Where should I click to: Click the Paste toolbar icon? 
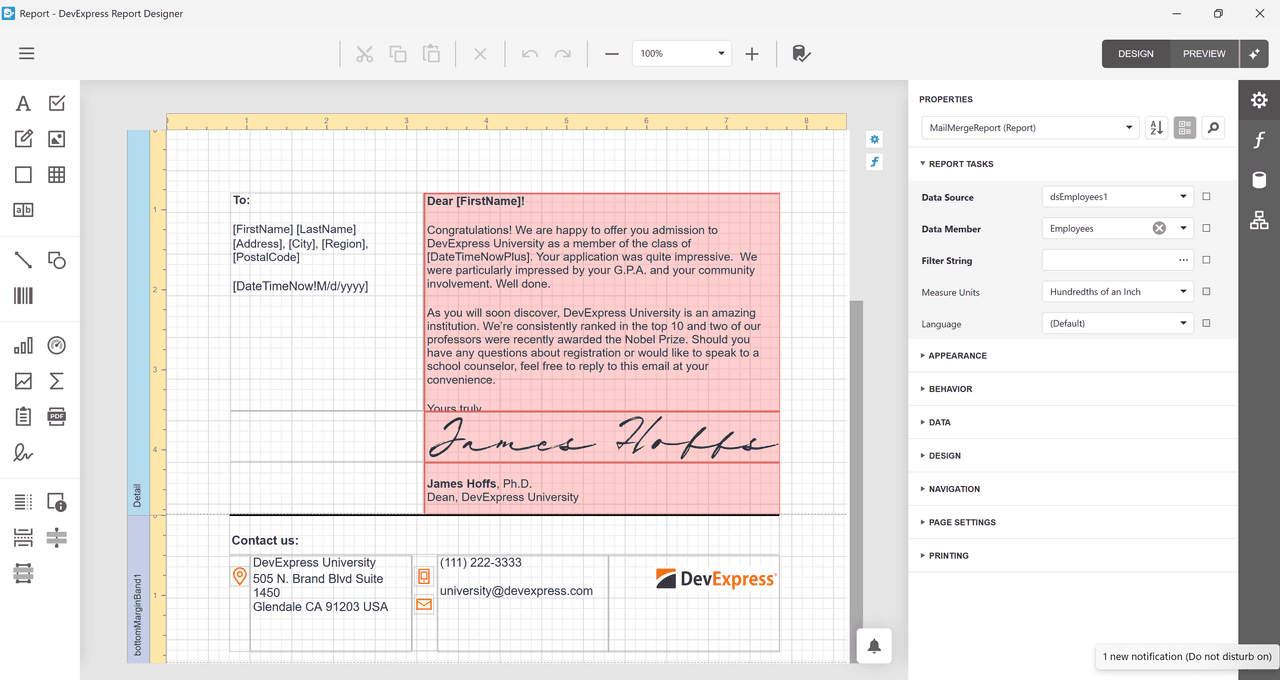(431, 54)
